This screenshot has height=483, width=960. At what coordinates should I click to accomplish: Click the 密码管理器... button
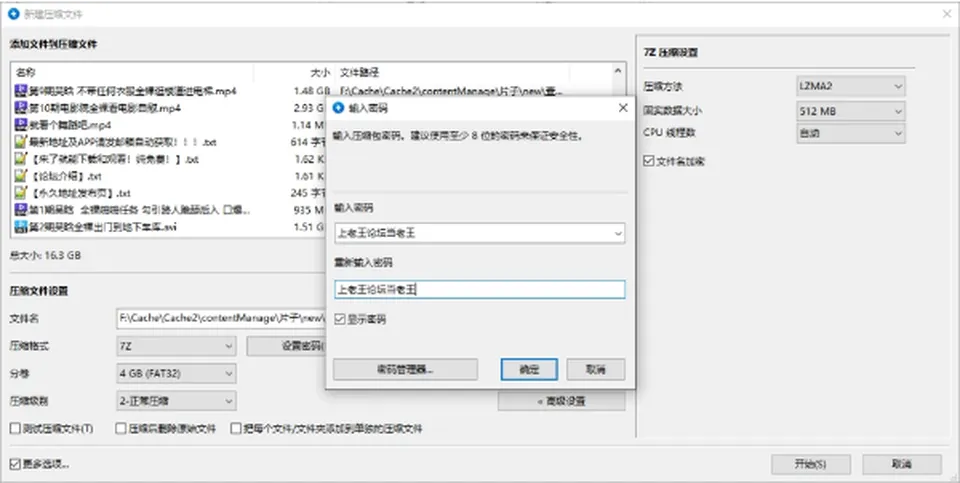[405, 370]
